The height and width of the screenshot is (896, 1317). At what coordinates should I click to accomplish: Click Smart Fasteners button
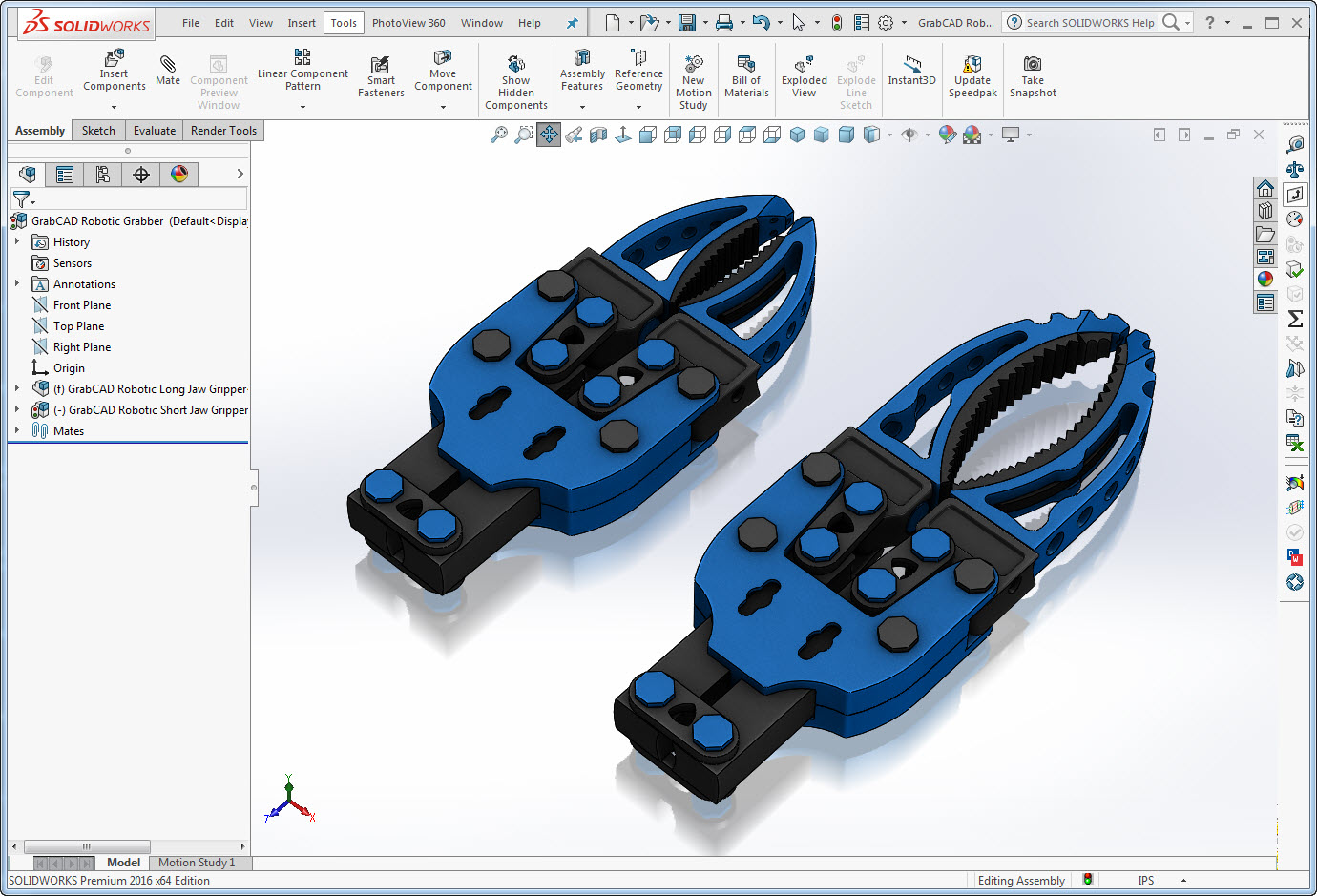[x=381, y=77]
